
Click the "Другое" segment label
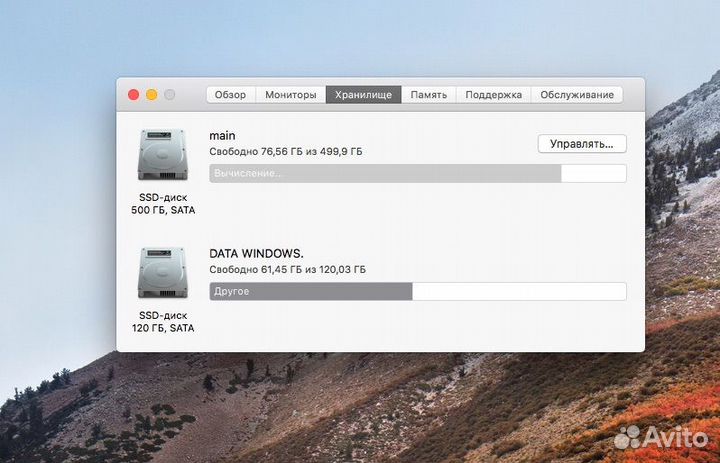[231, 292]
